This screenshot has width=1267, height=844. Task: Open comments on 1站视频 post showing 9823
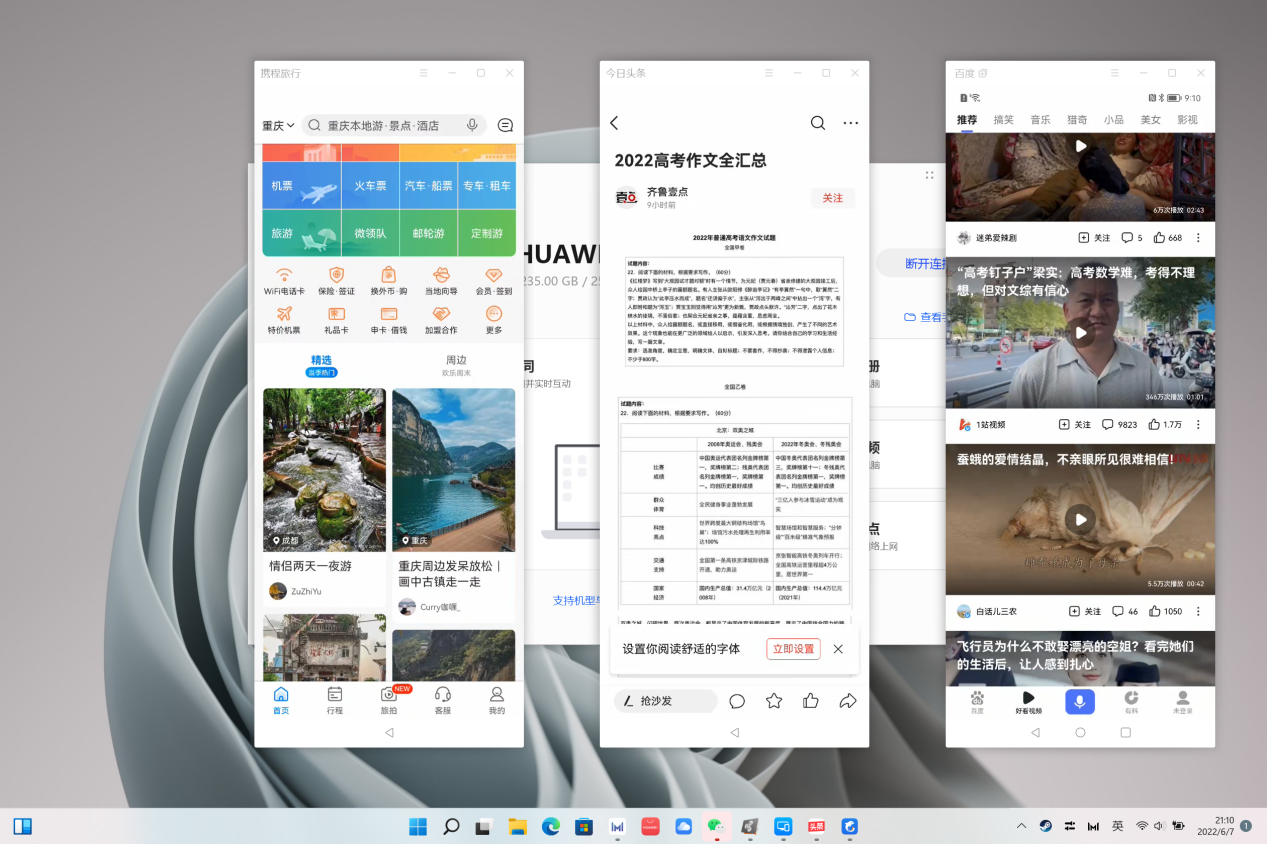(1120, 424)
